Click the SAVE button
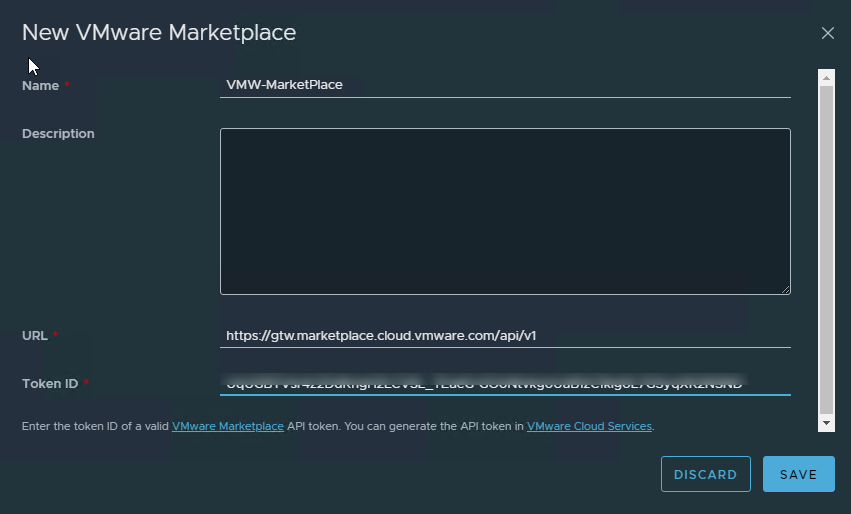The width and height of the screenshot is (851, 514). (798, 474)
